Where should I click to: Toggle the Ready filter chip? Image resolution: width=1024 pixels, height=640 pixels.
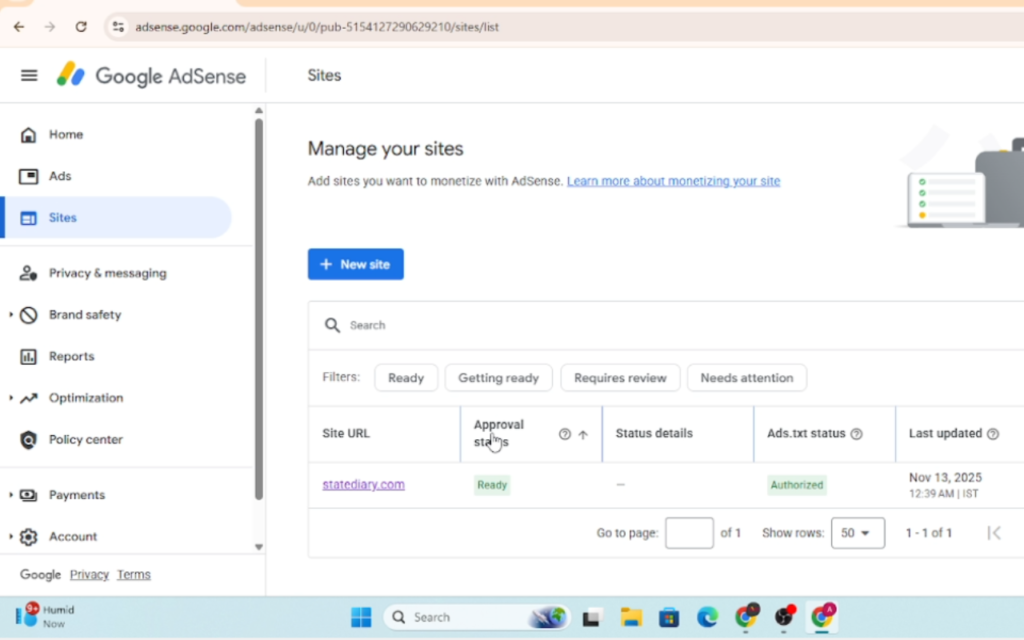pos(406,378)
